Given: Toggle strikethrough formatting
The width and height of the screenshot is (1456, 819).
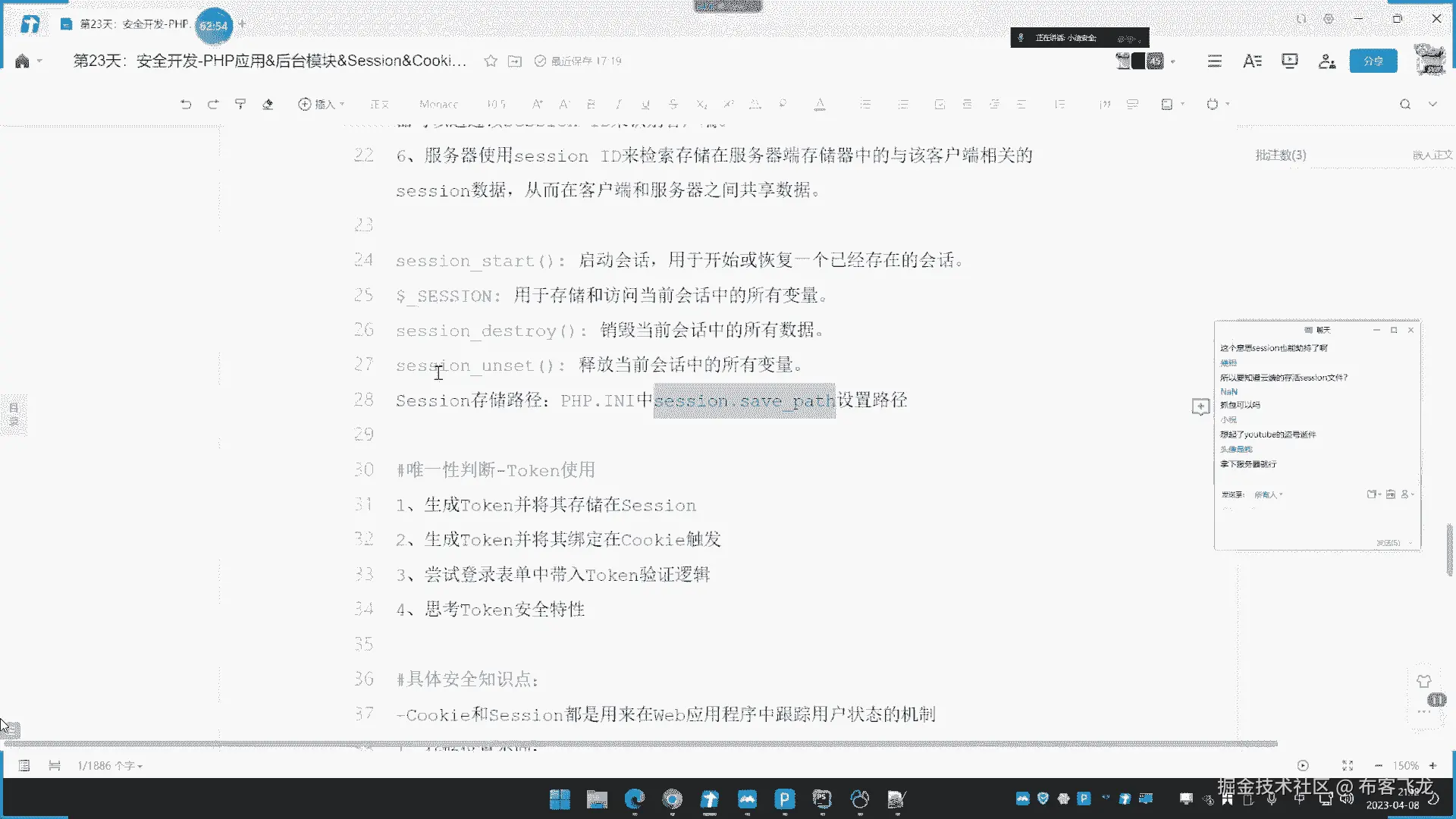Looking at the screenshot, I should tap(673, 105).
